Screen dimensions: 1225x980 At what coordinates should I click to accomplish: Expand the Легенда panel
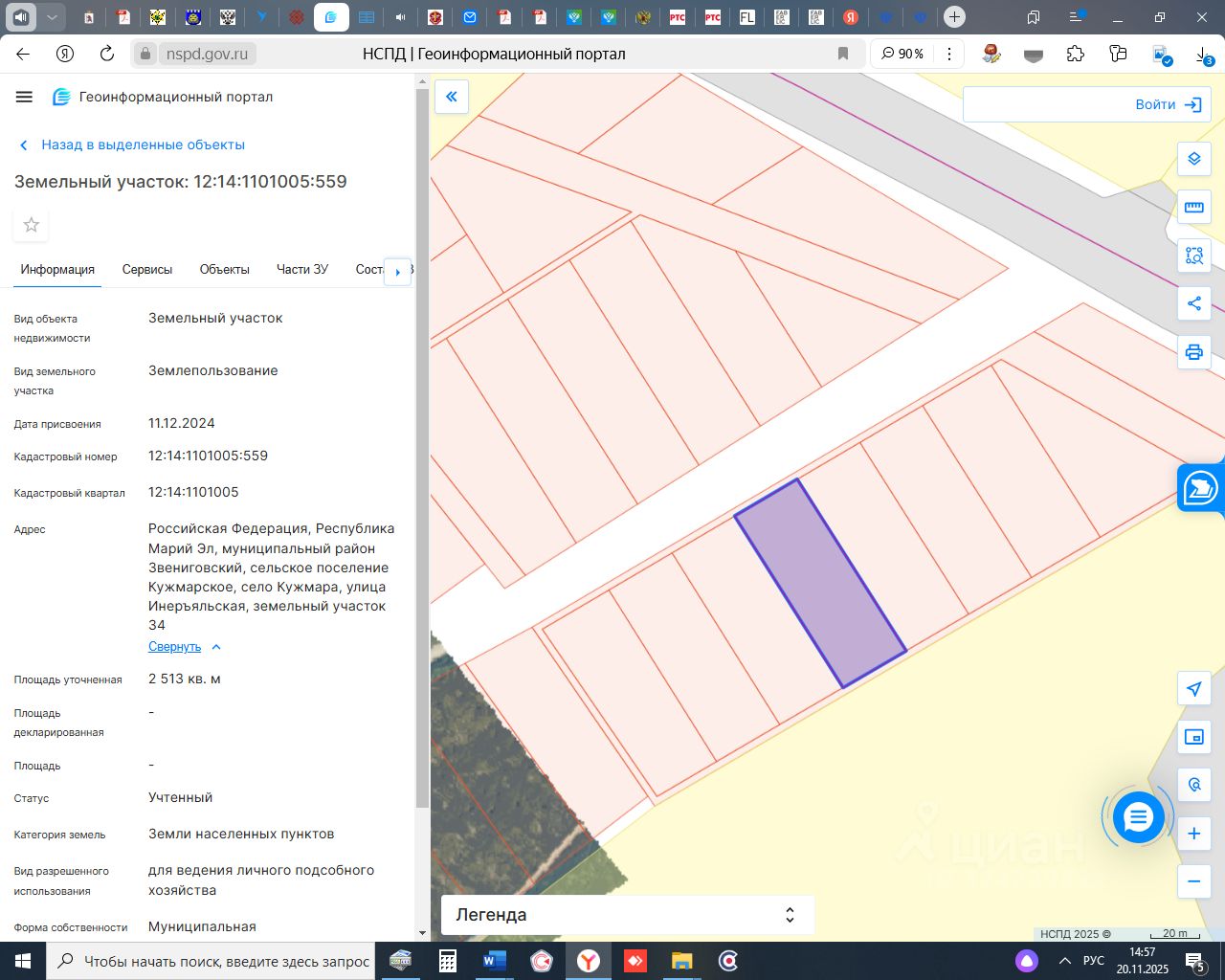(x=628, y=915)
